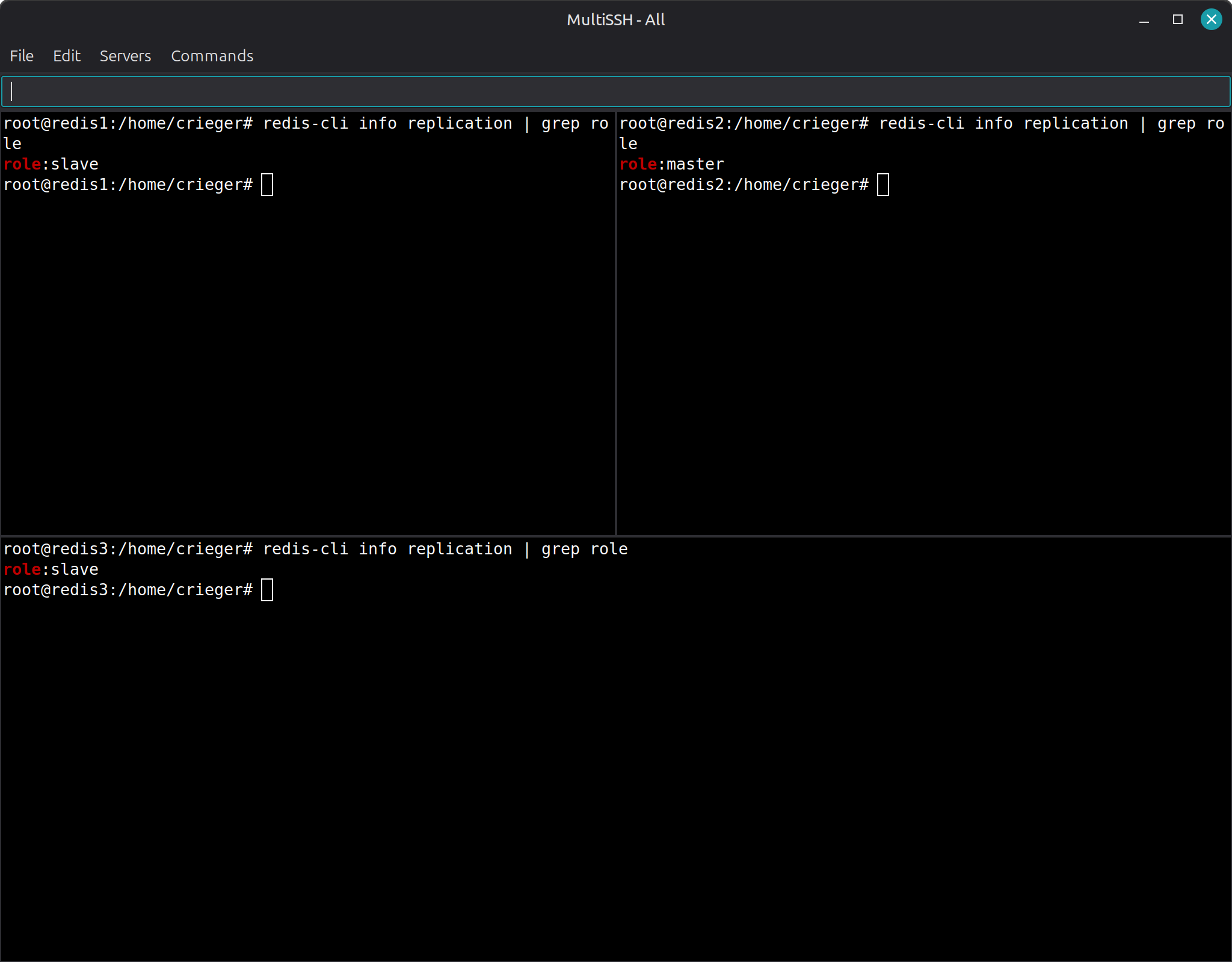Open the Edit menu
The height and width of the screenshot is (962, 1232).
click(x=66, y=56)
